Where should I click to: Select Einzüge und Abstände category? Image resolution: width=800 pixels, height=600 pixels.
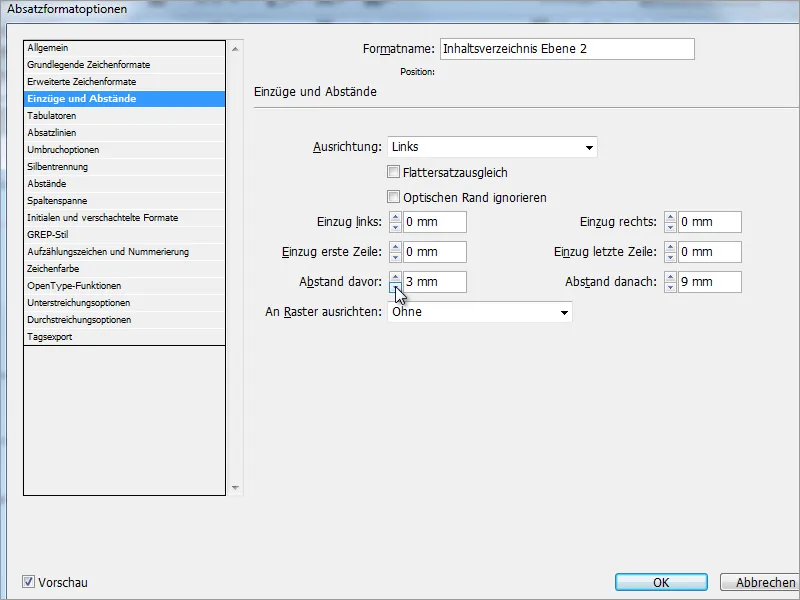124,98
